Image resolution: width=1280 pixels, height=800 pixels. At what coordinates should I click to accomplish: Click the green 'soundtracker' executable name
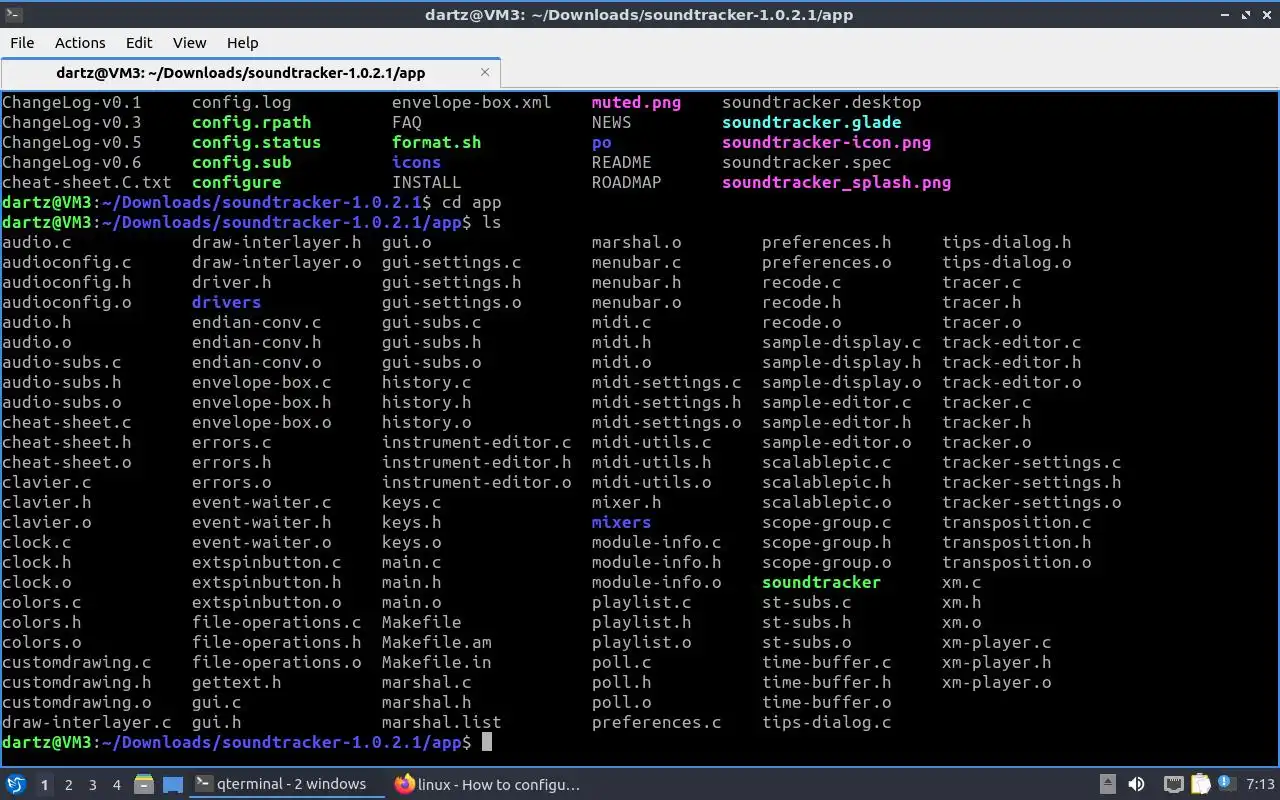(x=822, y=582)
